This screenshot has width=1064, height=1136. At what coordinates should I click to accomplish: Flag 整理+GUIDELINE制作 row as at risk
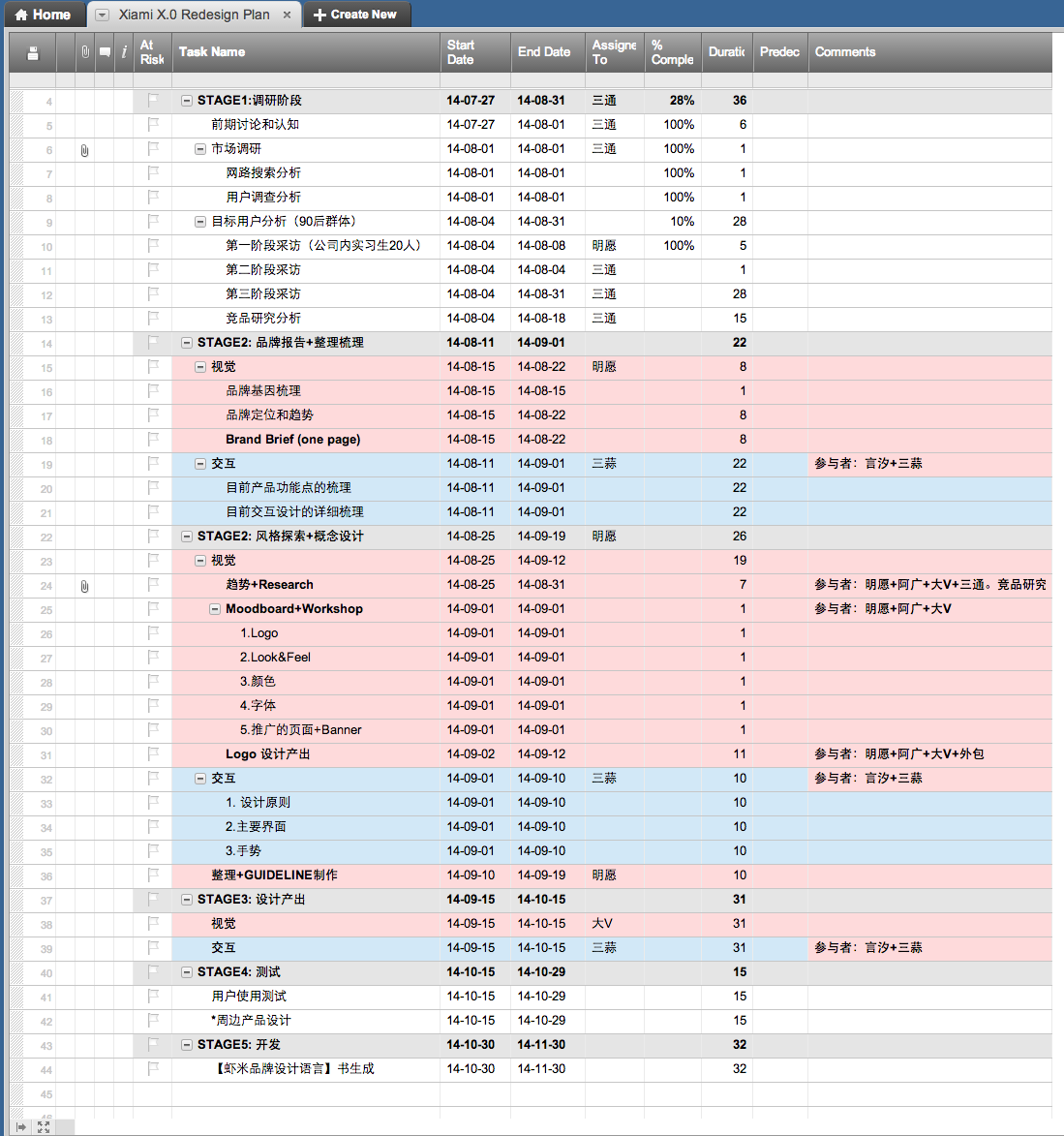pyautogui.click(x=153, y=875)
